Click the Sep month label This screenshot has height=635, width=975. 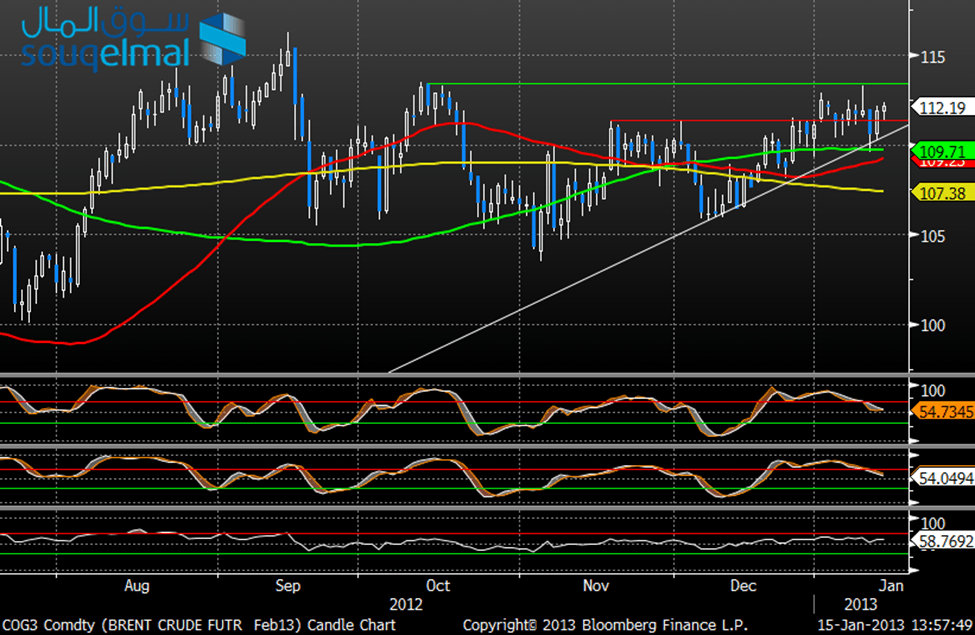288,585
